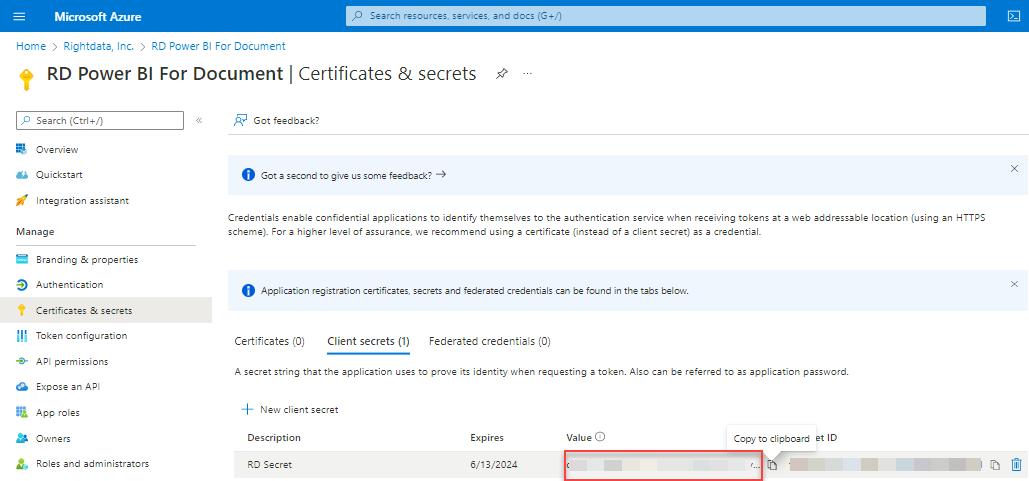This screenshot has width=1029, height=481.
Task: Click the Expose an API cloud icon
Action: click(x=22, y=387)
